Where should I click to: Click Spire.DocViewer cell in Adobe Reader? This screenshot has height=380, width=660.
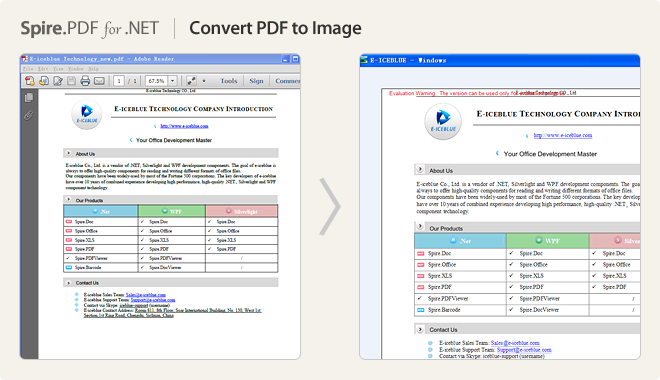[172, 267]
